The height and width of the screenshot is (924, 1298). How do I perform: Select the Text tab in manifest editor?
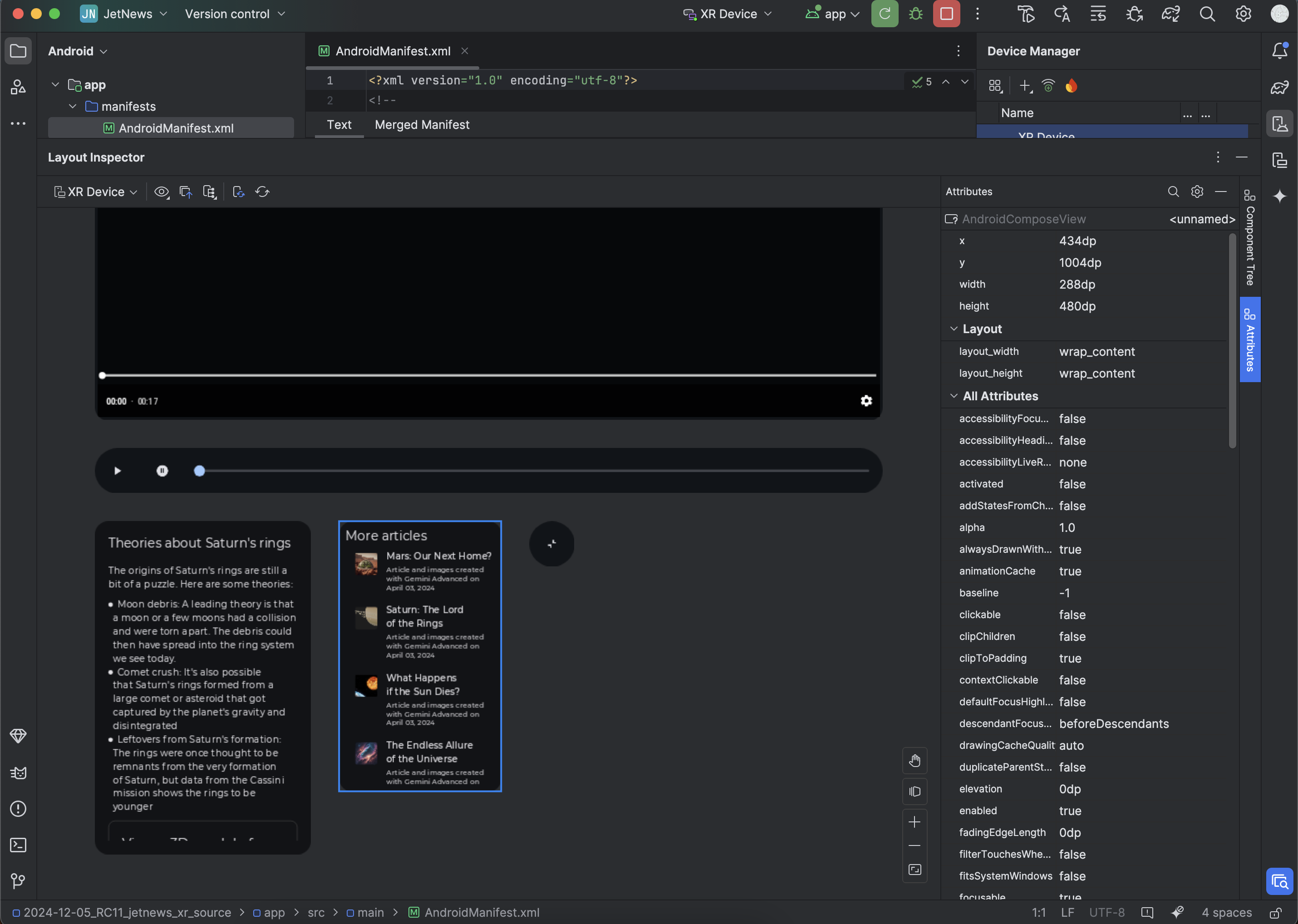(338, 124)
